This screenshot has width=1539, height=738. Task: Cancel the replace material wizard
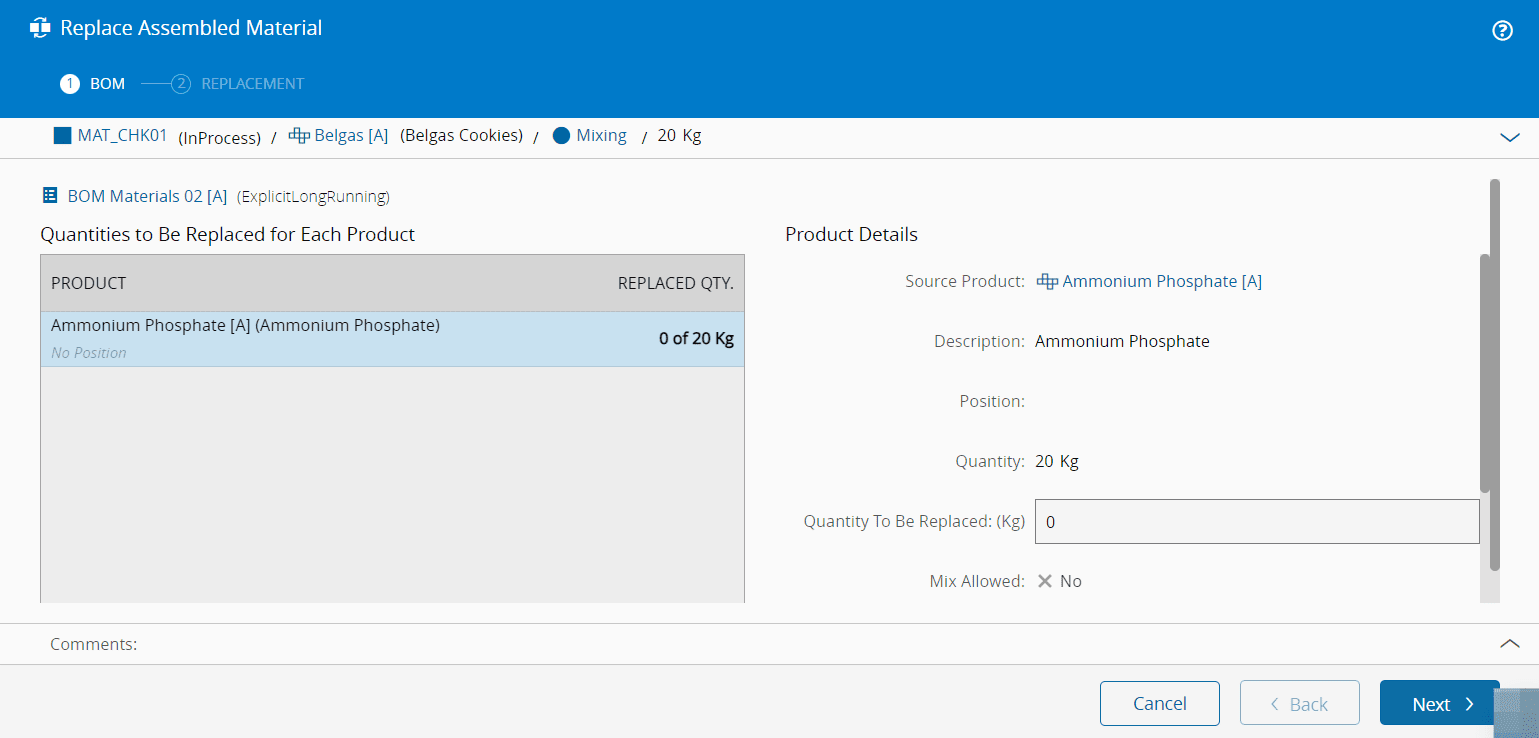click(x=1159, y=703)
